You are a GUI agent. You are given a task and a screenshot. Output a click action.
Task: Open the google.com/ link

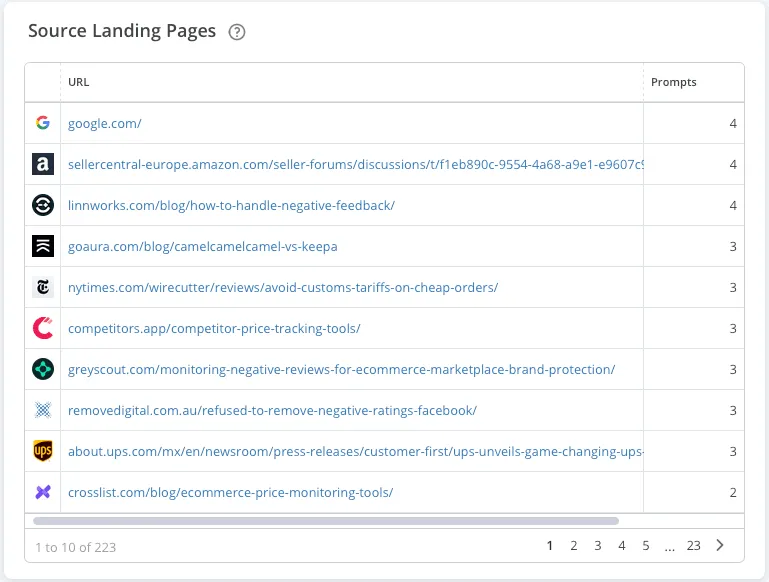pos(104,123)
